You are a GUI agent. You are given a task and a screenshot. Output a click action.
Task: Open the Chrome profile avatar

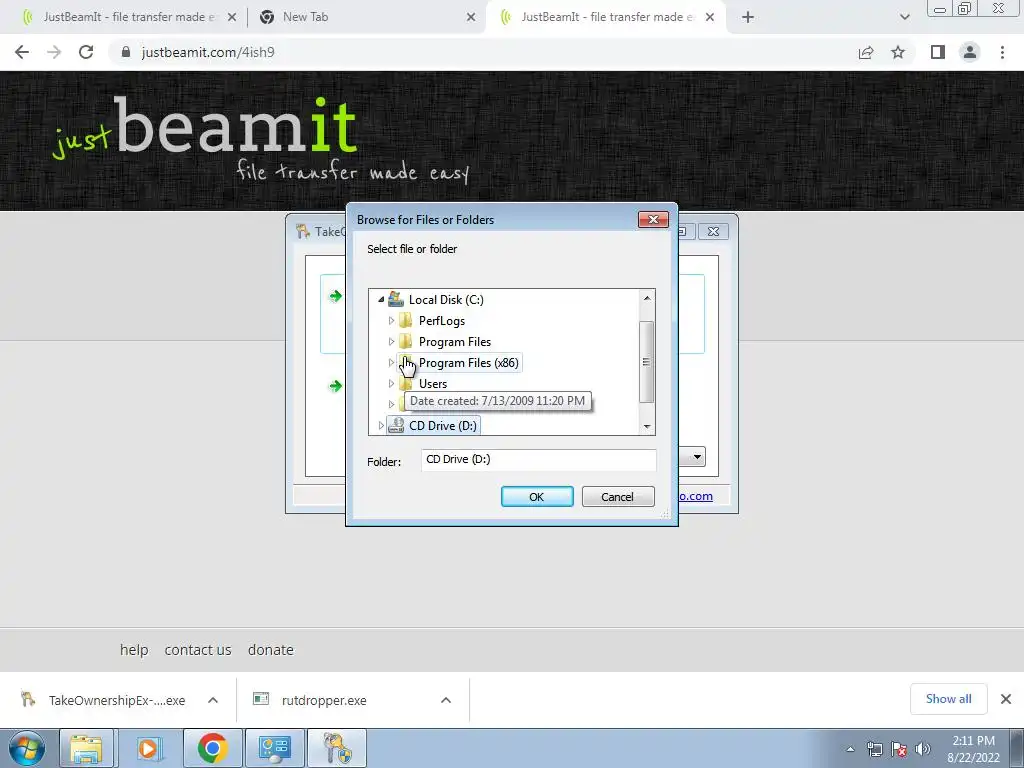[x=970, y=52]
